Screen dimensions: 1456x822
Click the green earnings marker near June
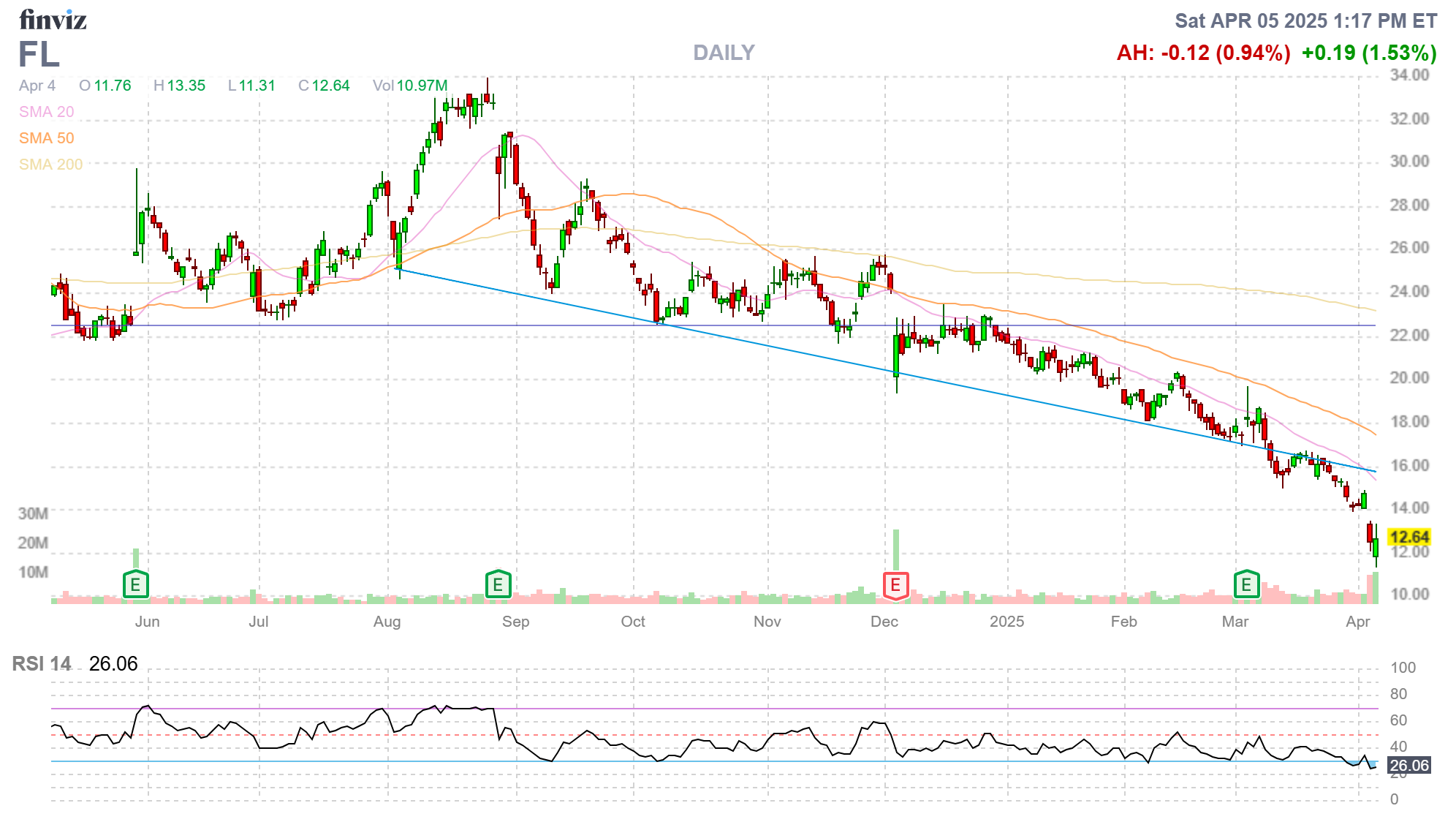135,584
